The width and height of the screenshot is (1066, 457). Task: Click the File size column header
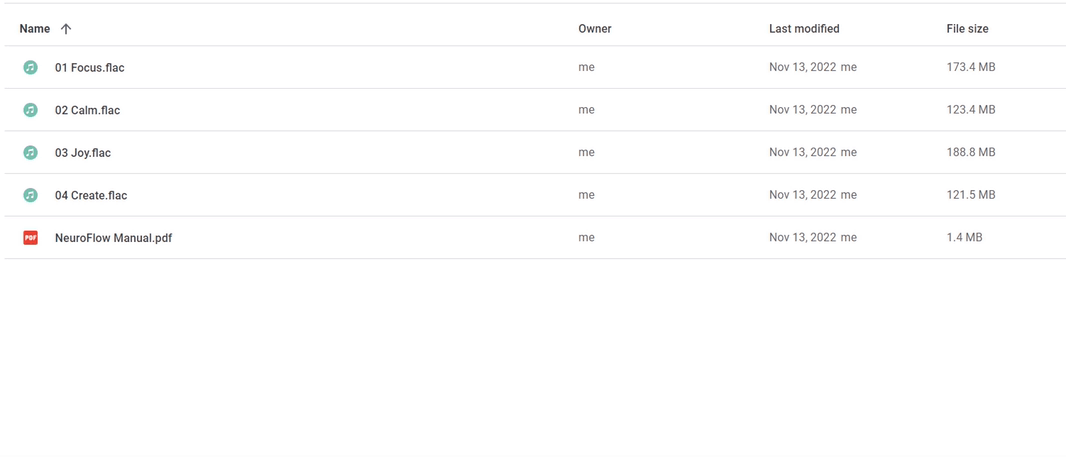(967, 29)
